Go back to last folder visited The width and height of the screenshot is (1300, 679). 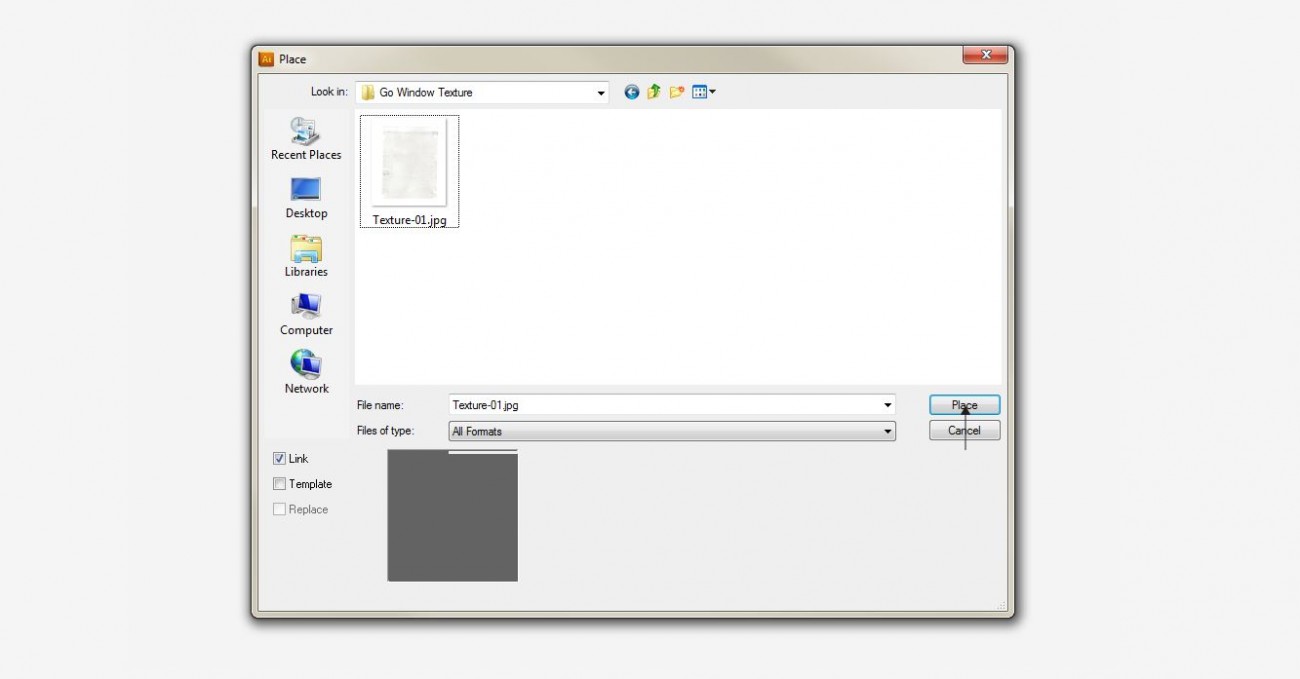point(631,92)
